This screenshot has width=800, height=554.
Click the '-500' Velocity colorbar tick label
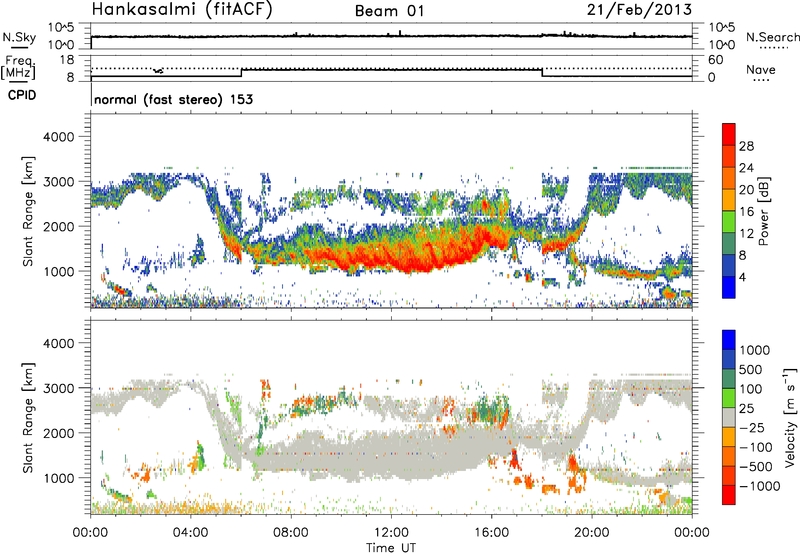click(x=756, y=467)
